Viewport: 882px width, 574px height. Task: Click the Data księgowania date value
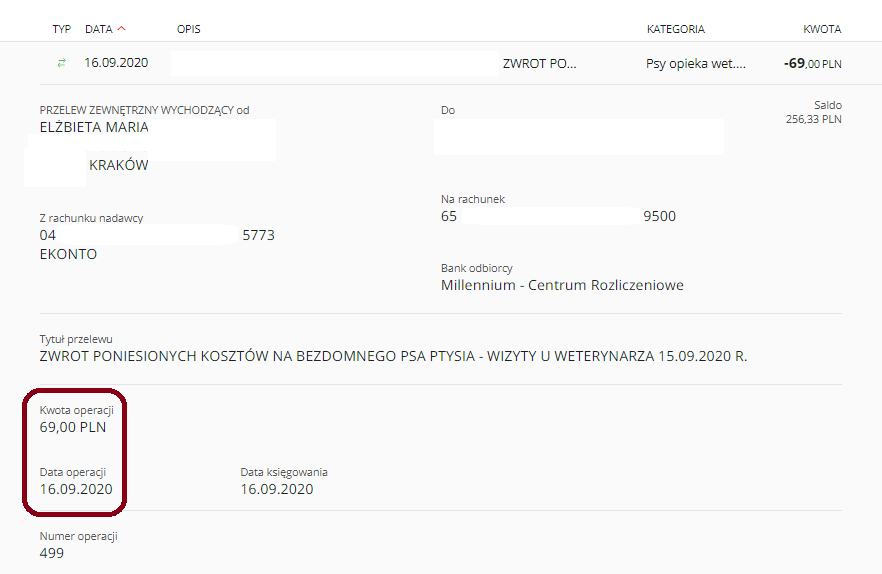[x=277, y=489]
